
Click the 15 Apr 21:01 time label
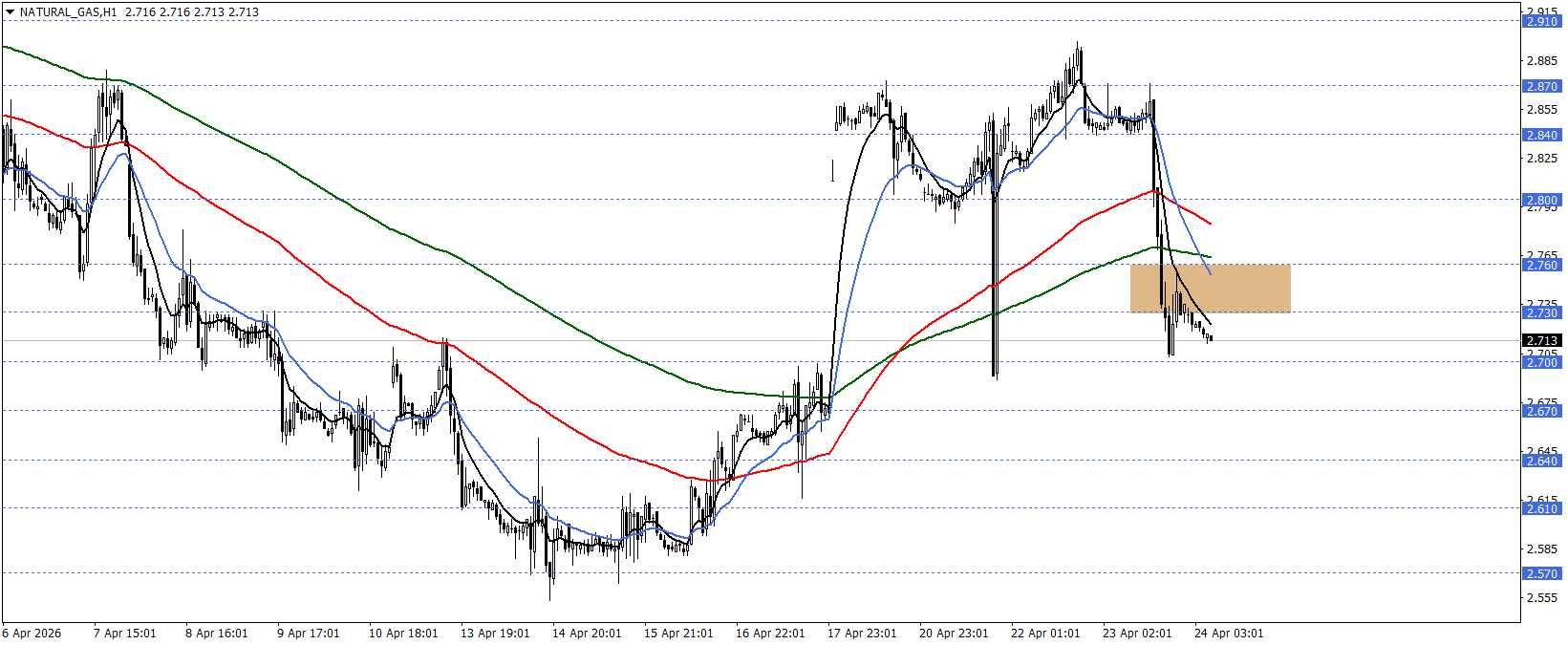click(678, 634)
